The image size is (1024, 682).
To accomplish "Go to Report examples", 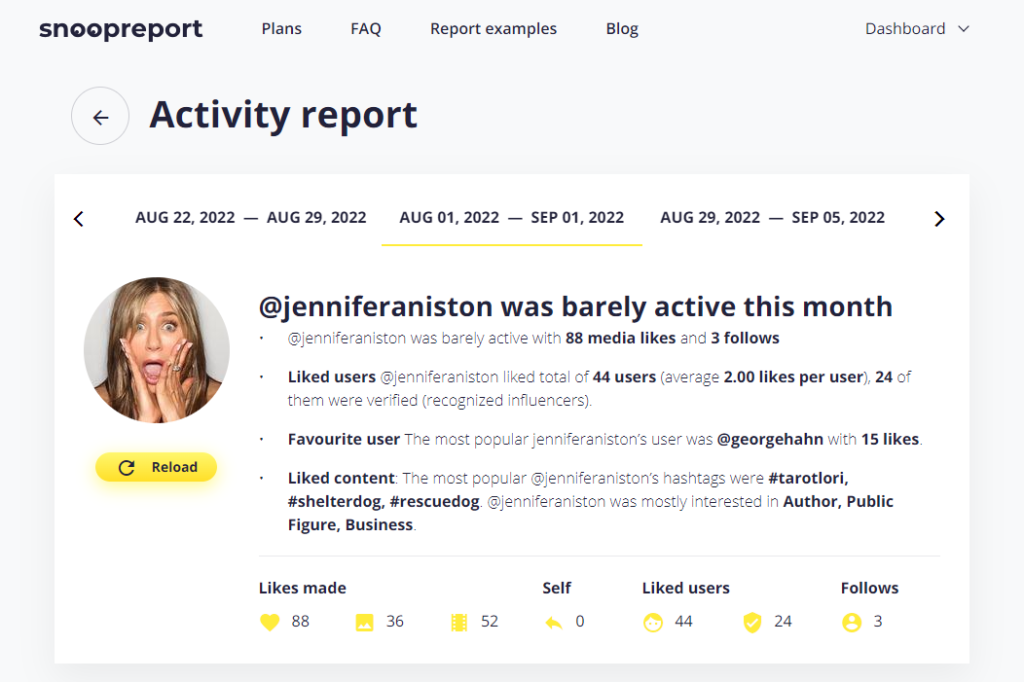I will [x=493, y=29].
